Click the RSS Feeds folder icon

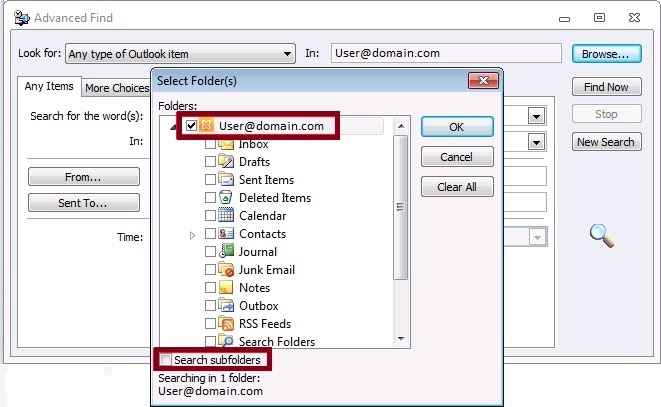click(x=226, y=323)
